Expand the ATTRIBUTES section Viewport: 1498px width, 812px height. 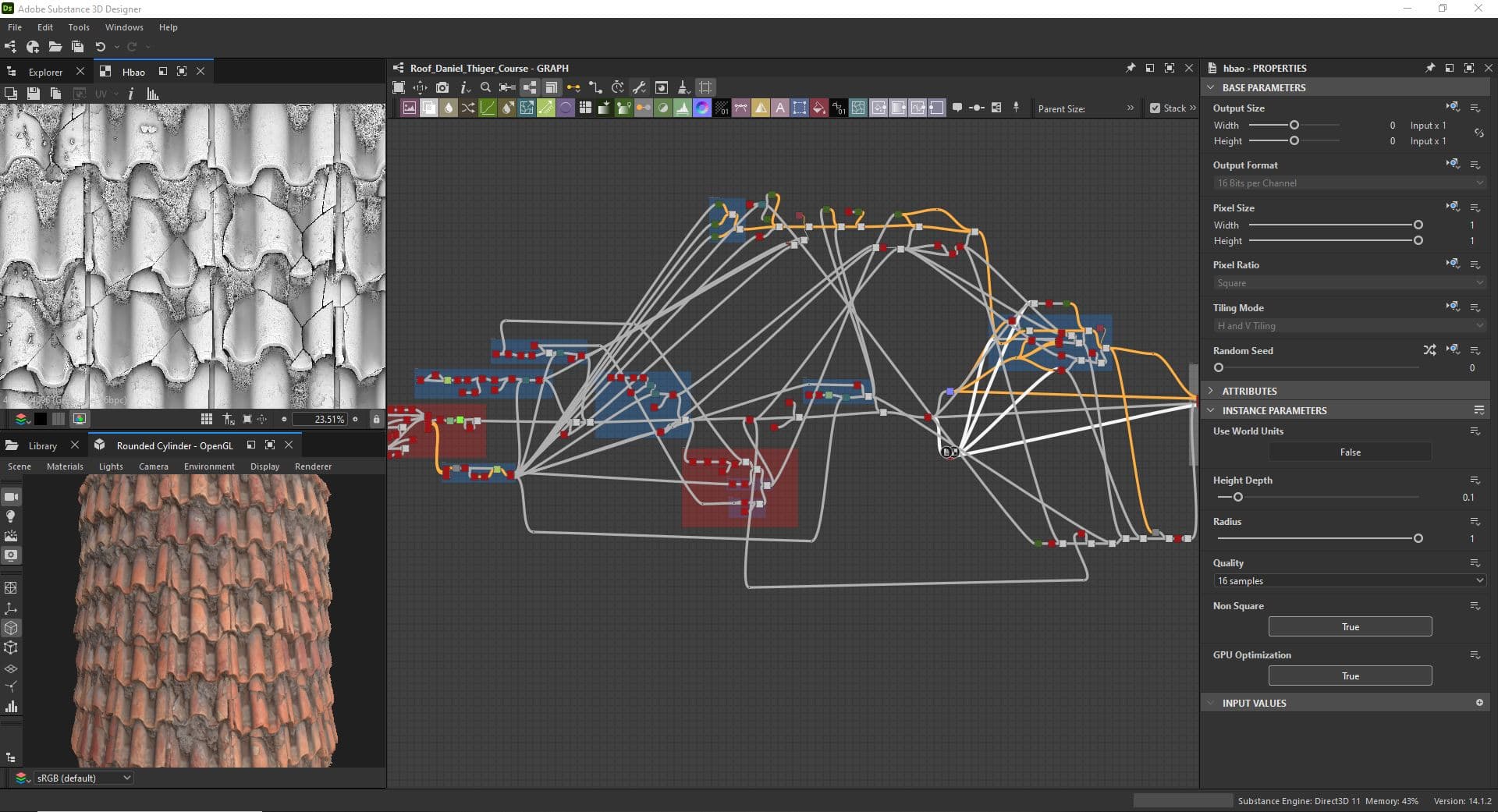pos(1249,391)
